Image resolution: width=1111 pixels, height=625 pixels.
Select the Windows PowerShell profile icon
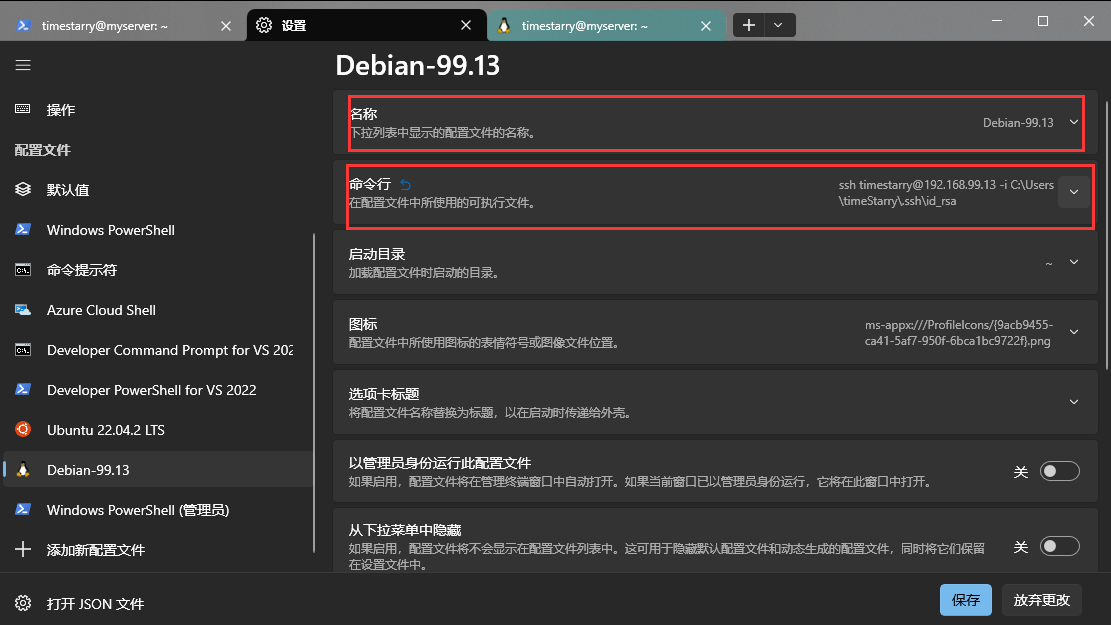click(23, 230)
